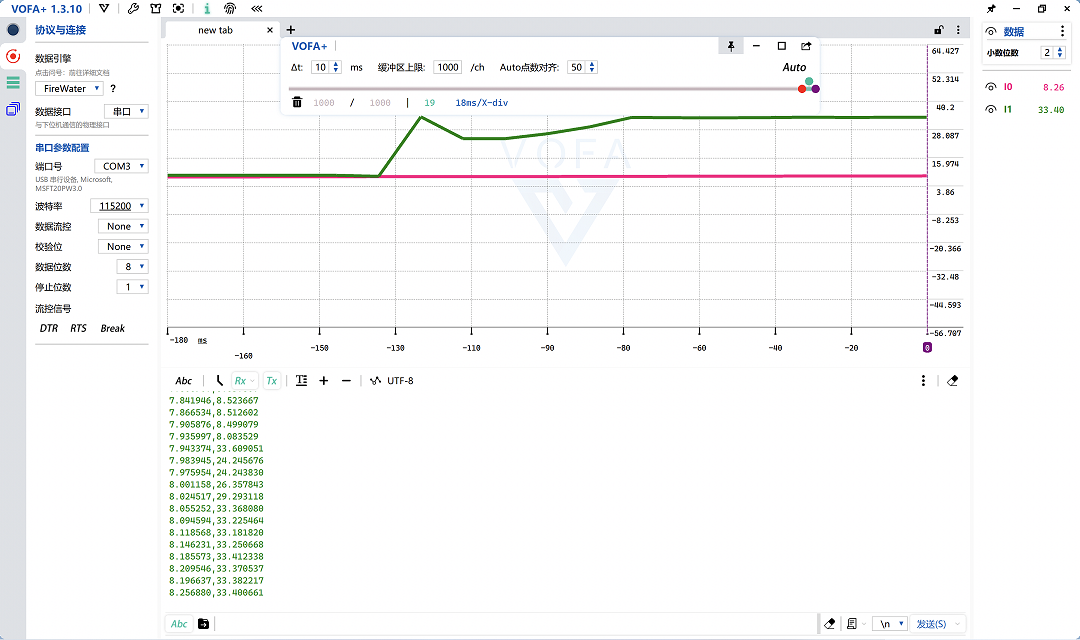The image size is (1080, 640).
Task: Open the tab bar three-dot menu
Action: click(958, 30)
